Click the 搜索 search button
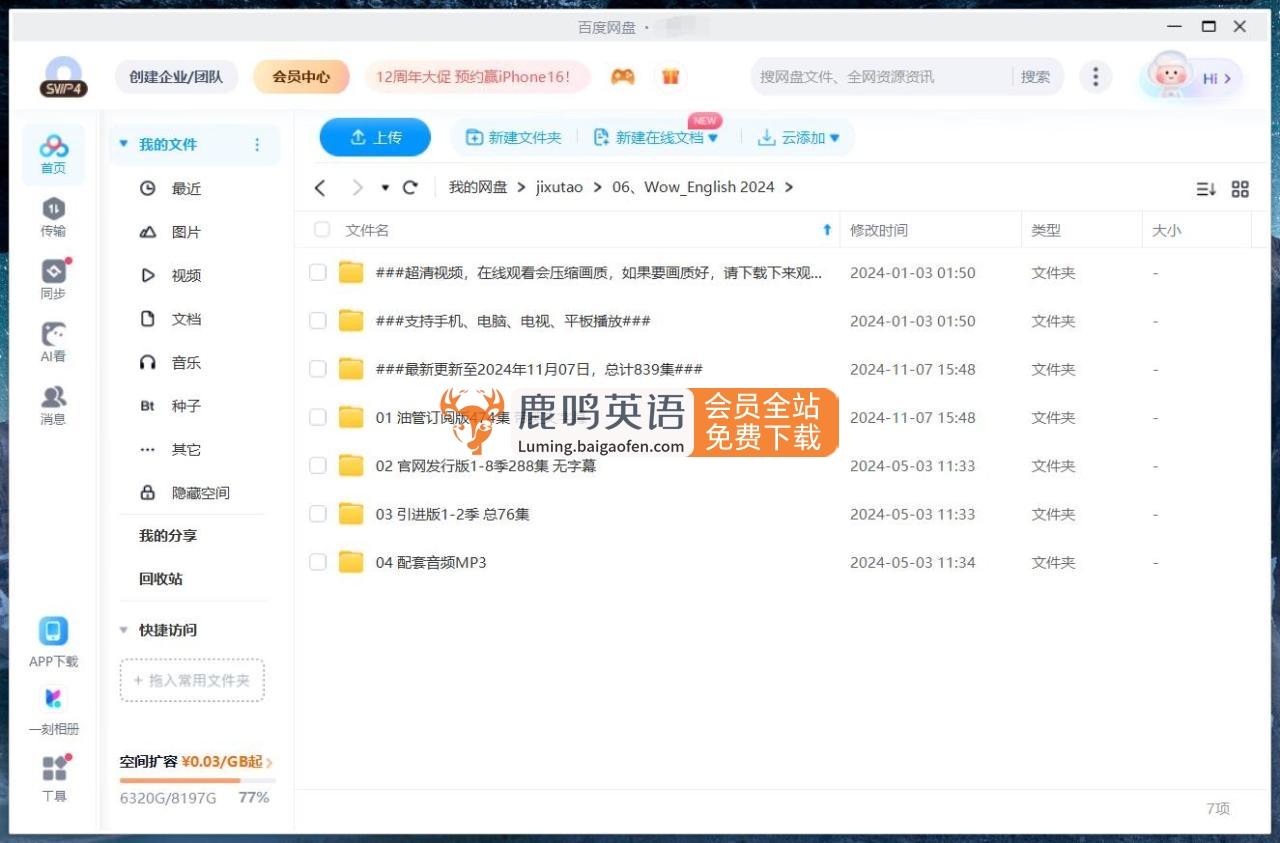 [1035, 77]
